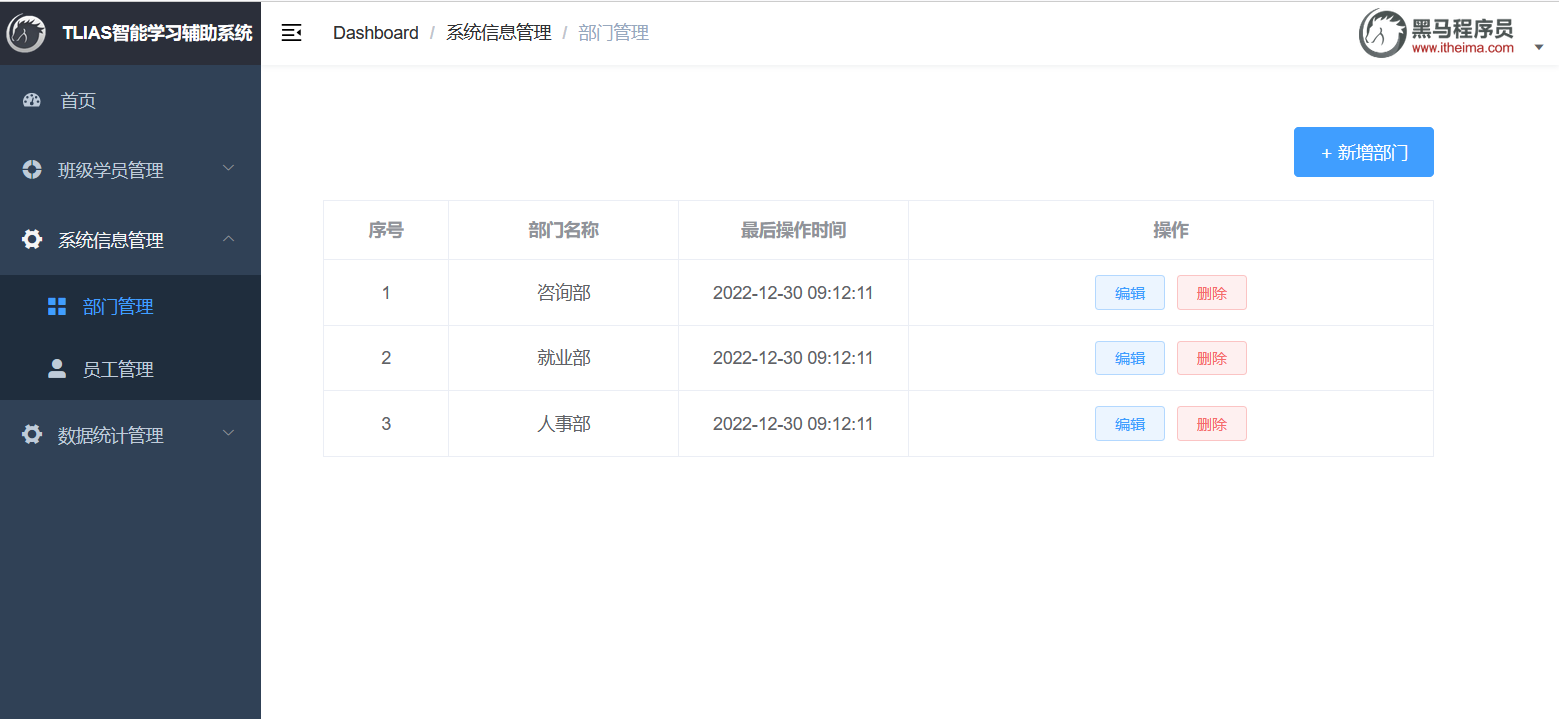Click the + 新增部门 button
This screenshot has width=1559, height=719.
point(1364,152)
